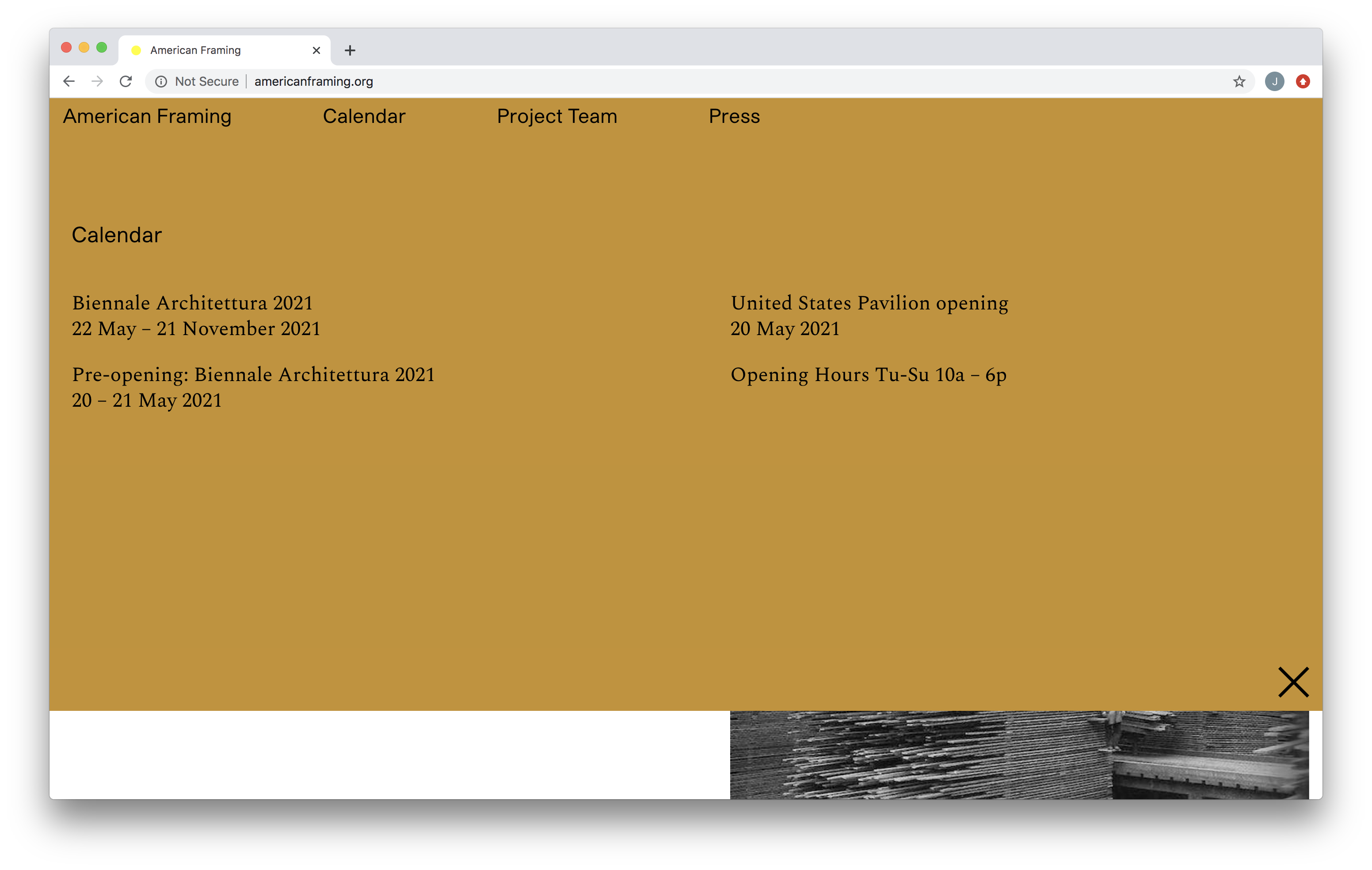Click the United States Pavilion opening entry
Image resolution: width=1372 pixels, height=870 pixels.
point(869,303)
